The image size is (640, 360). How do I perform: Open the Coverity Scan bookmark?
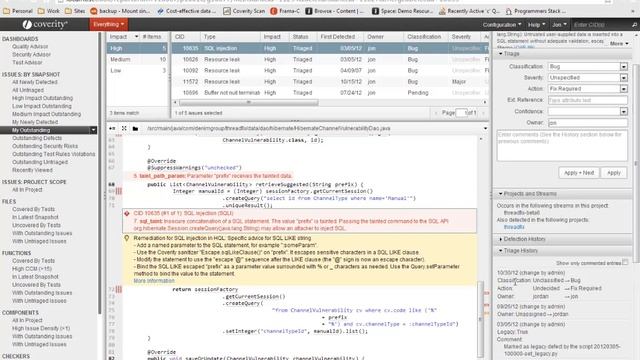click(x=244, y=11)
